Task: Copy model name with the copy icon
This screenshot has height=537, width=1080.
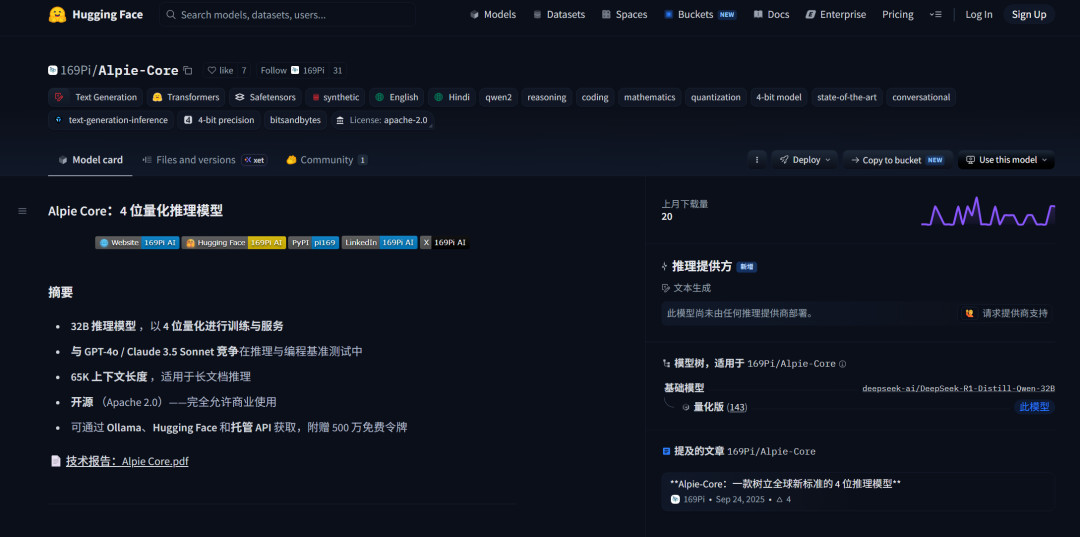Action: [188, 70]
